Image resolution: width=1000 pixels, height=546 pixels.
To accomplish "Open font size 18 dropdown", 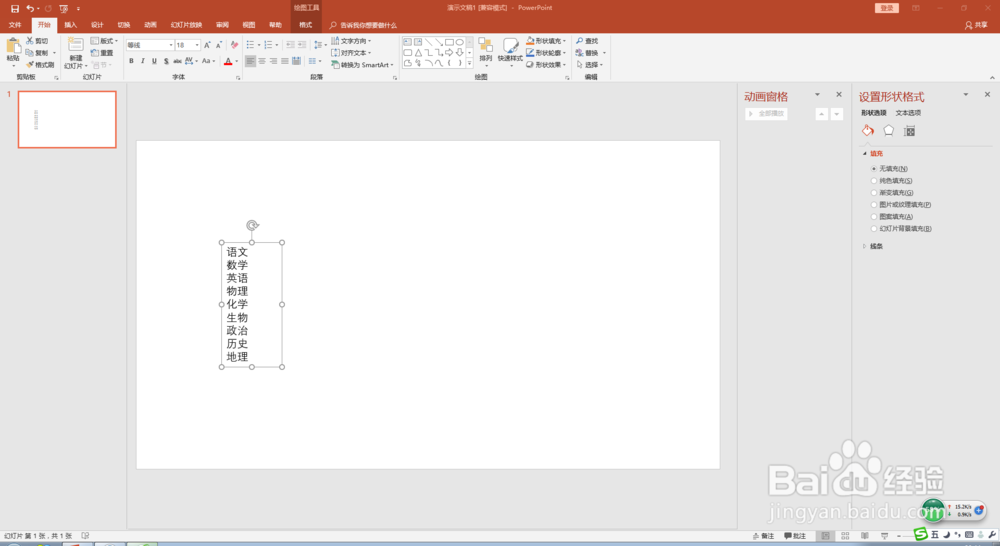I will coord(197,45).
